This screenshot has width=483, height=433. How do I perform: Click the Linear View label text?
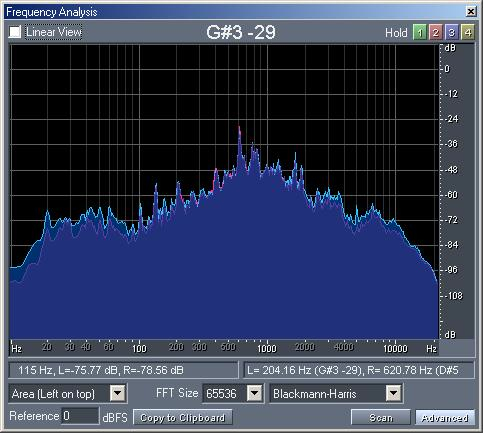coord(54,32)
